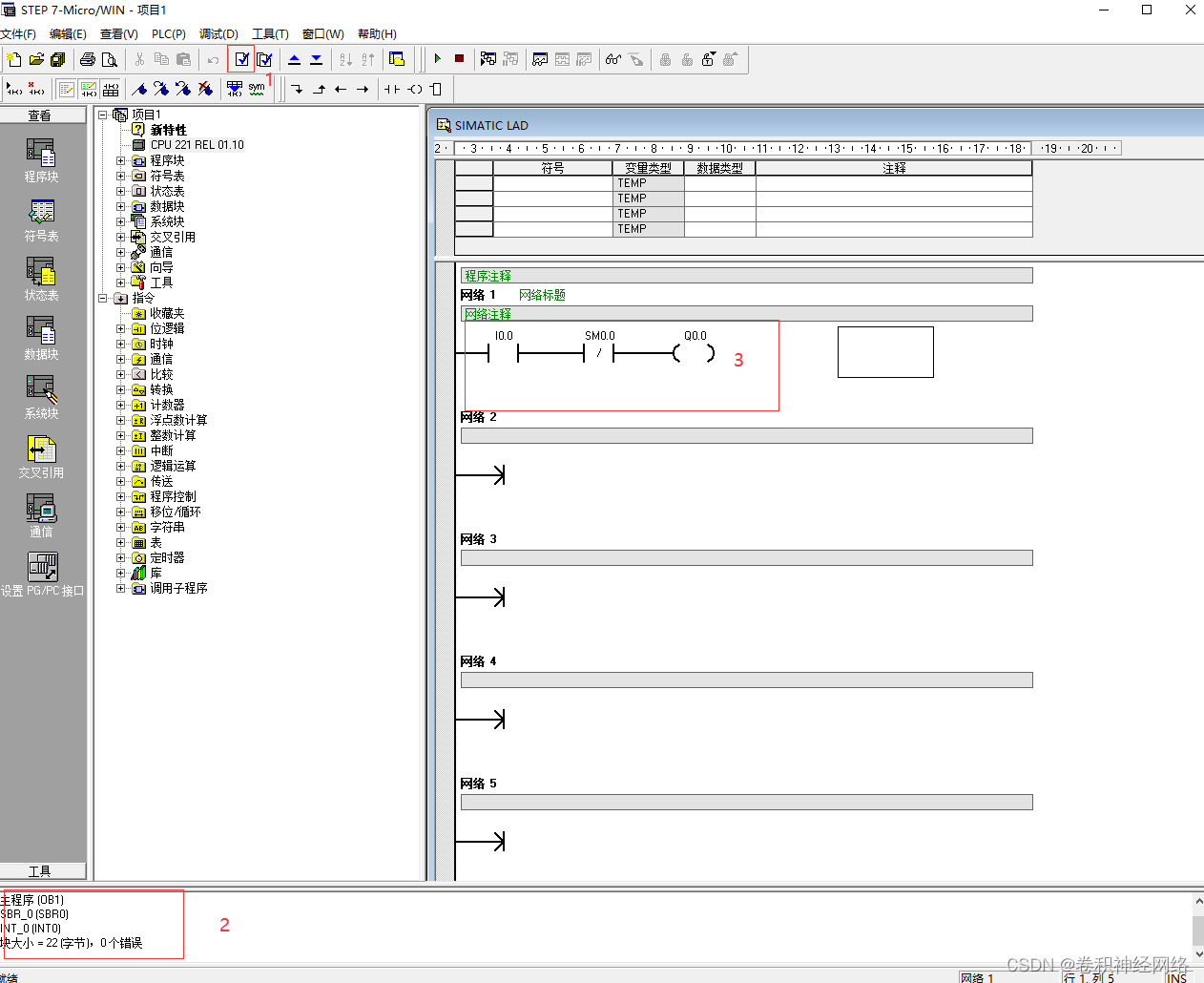
Task: Toggle network comments view icon
Action: click(x=89, y=89)
